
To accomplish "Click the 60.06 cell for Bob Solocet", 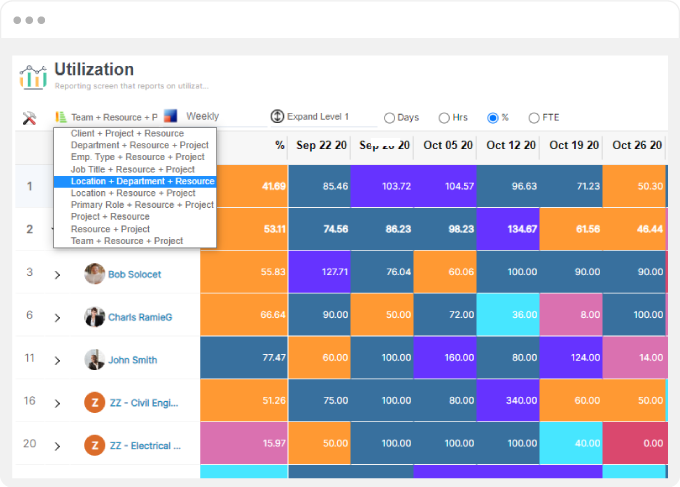I will pyautogui.click(x=445, y=272).
